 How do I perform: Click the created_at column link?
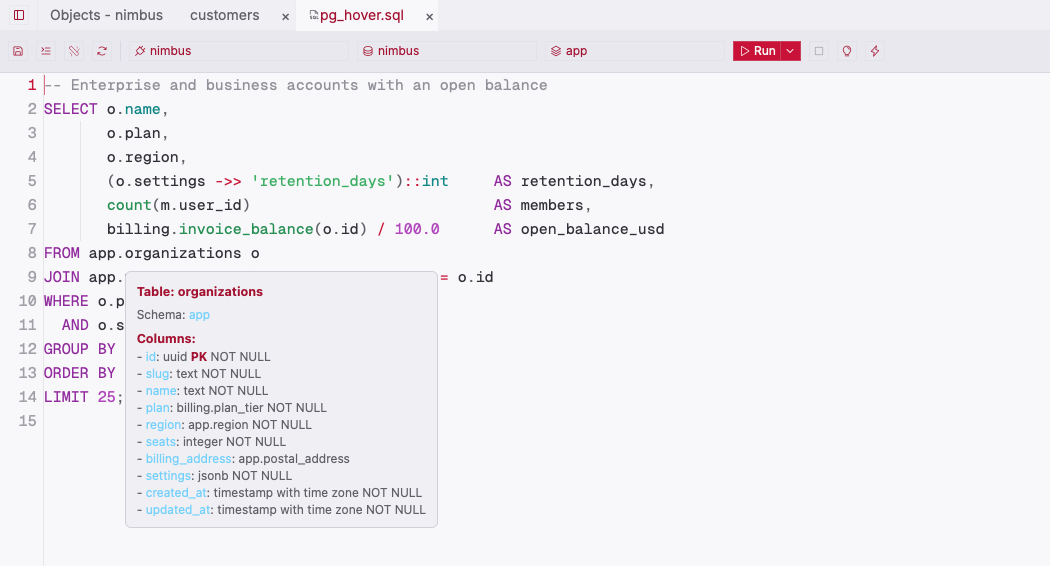coord(176,492)
